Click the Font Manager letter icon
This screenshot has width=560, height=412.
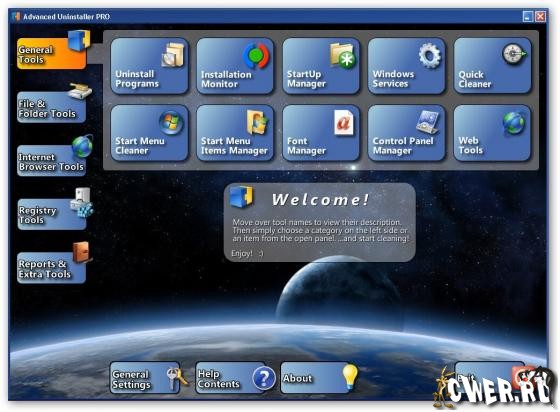[x=344, y=122]
